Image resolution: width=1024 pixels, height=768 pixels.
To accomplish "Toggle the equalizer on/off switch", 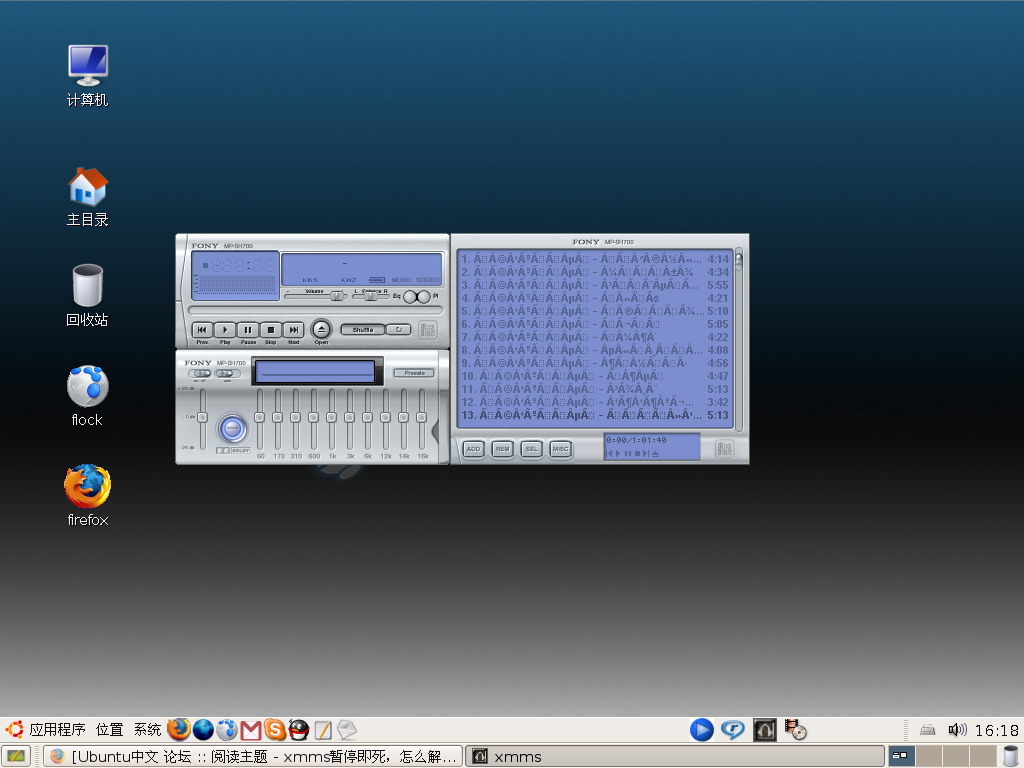I will tap(199, 374).
